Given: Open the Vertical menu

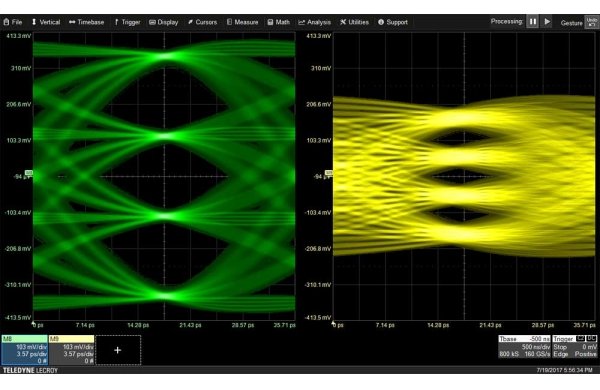Looking at the screenshot, I should click(x=46, y=22).
